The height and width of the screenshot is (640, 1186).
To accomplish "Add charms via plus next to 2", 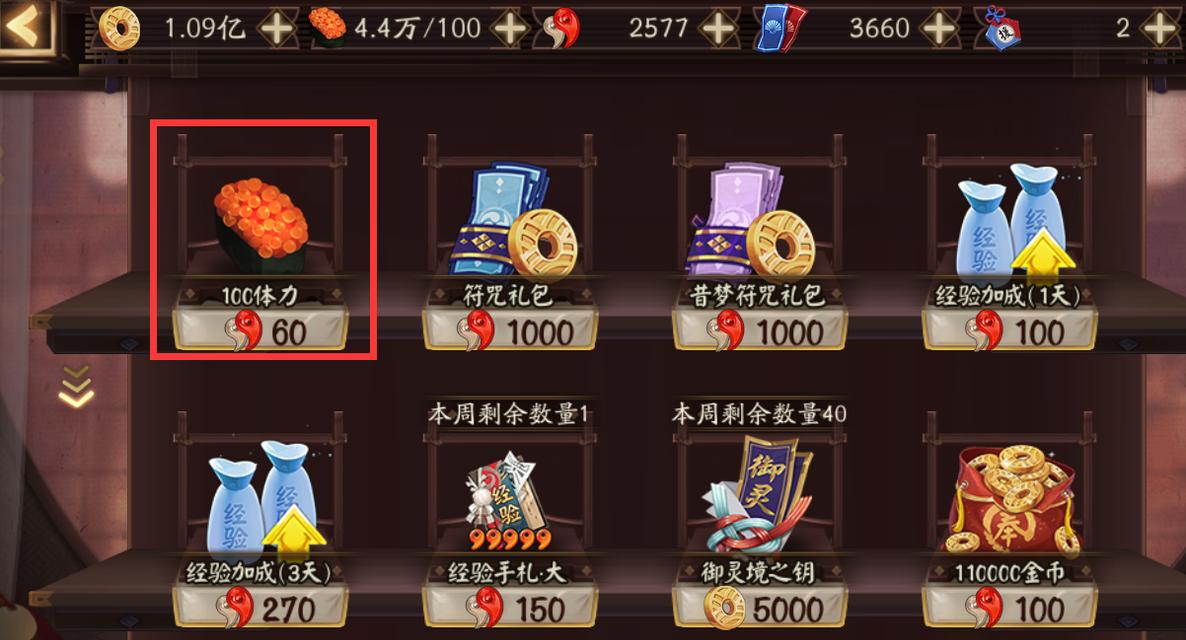I will point(1161,29).
